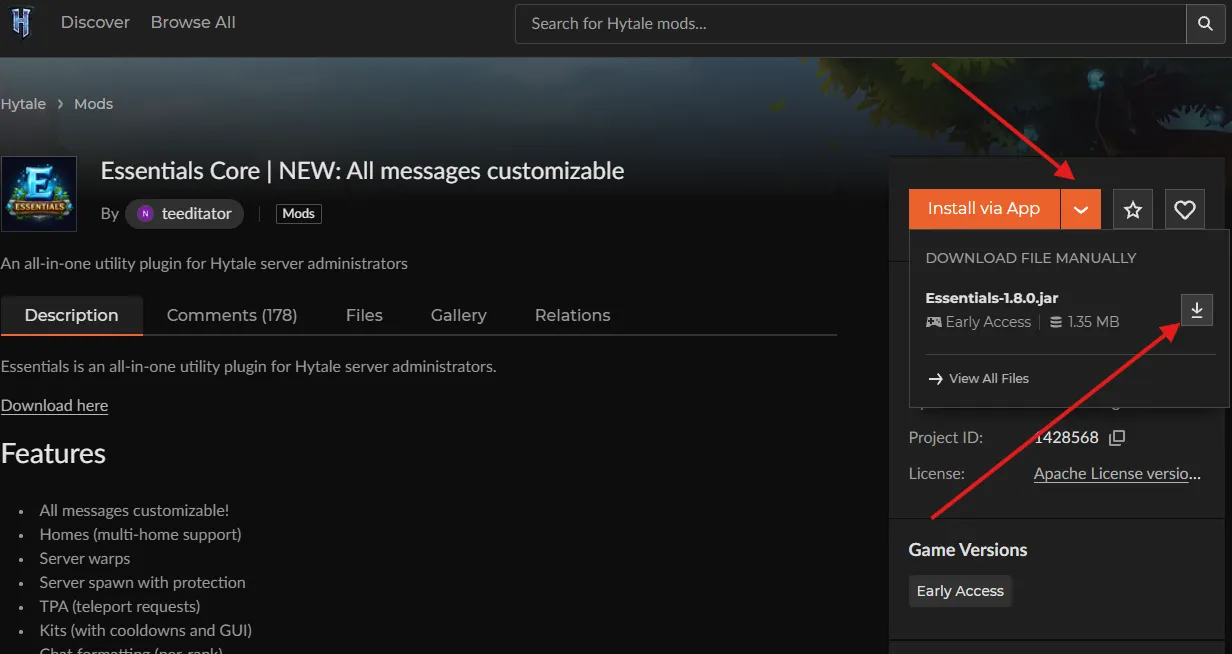1232x654 pixels.
Task: Select the Description tab
Action: (x=72, y=315)
